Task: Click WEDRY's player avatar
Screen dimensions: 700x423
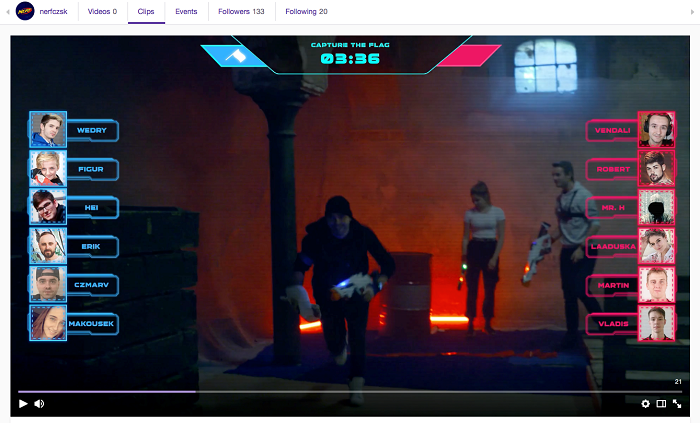Action: tap(47, 130)
